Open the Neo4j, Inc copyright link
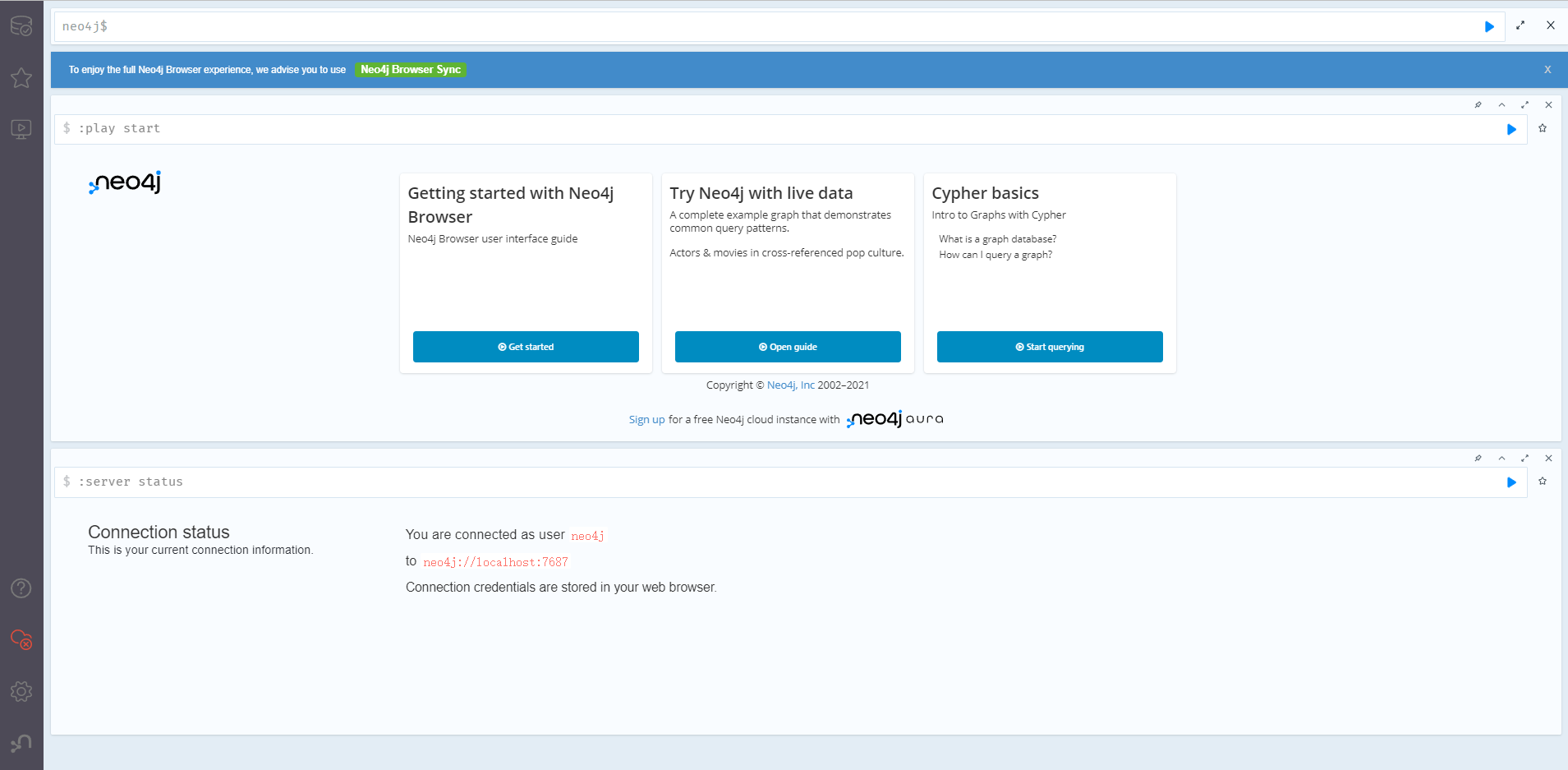The image size is (1568, 770). pyautogui.click(x=791, y=385)
